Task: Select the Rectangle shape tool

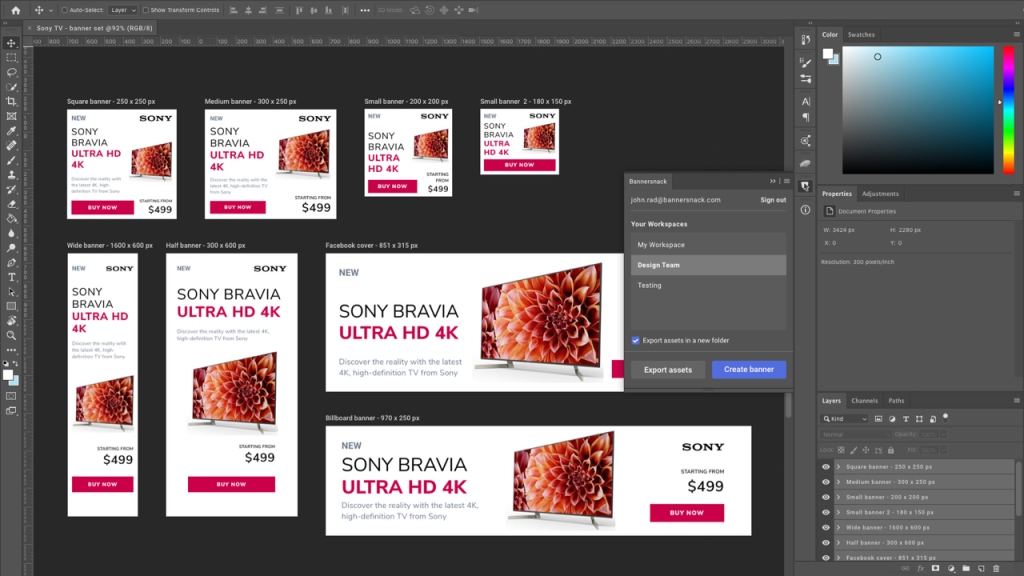Action: pos(11,306)
